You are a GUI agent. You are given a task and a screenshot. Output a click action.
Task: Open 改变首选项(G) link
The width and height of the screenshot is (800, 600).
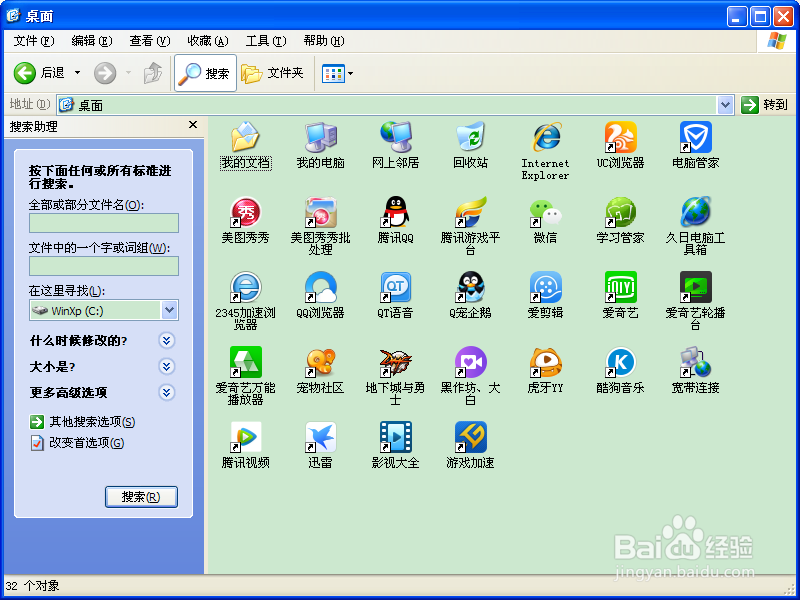78,443
